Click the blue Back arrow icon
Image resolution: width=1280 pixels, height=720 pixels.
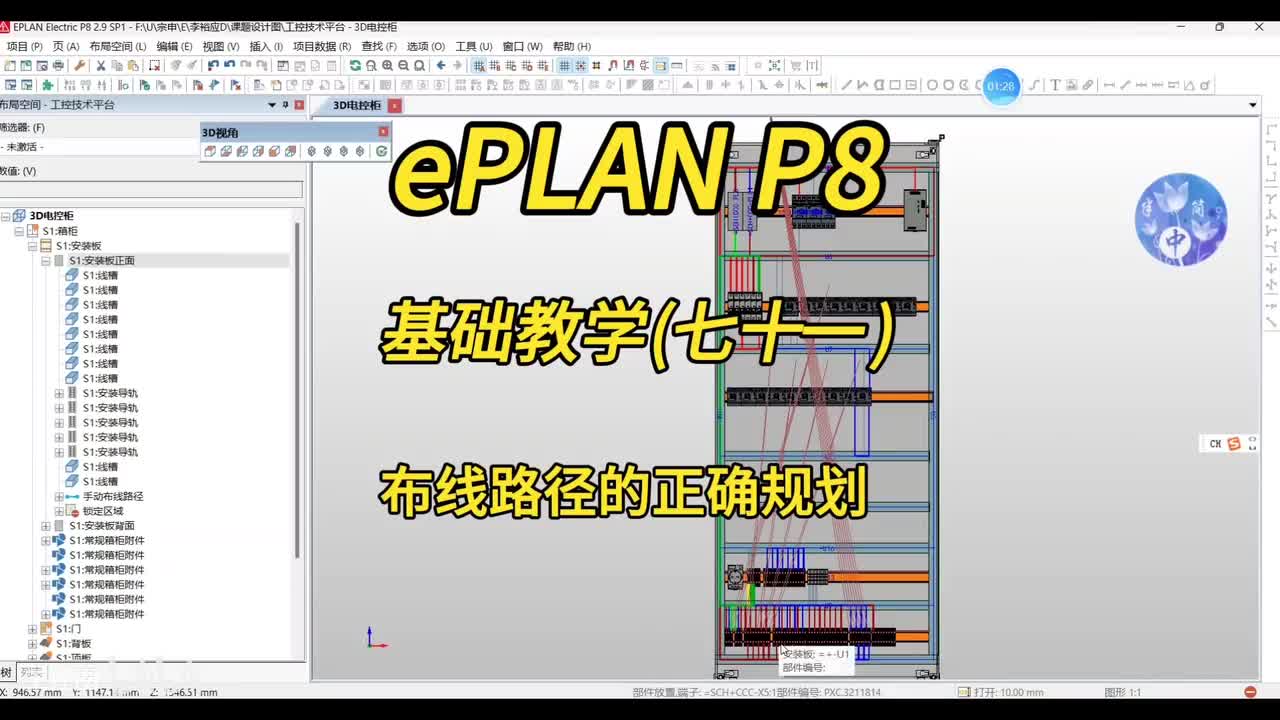[x=441, y=65]
